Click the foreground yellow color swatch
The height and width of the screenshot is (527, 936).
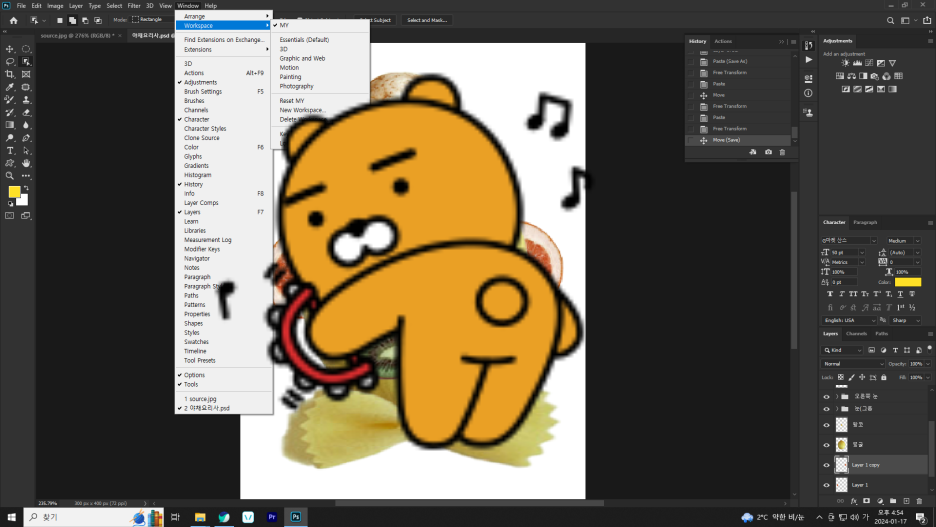[14, 192]
